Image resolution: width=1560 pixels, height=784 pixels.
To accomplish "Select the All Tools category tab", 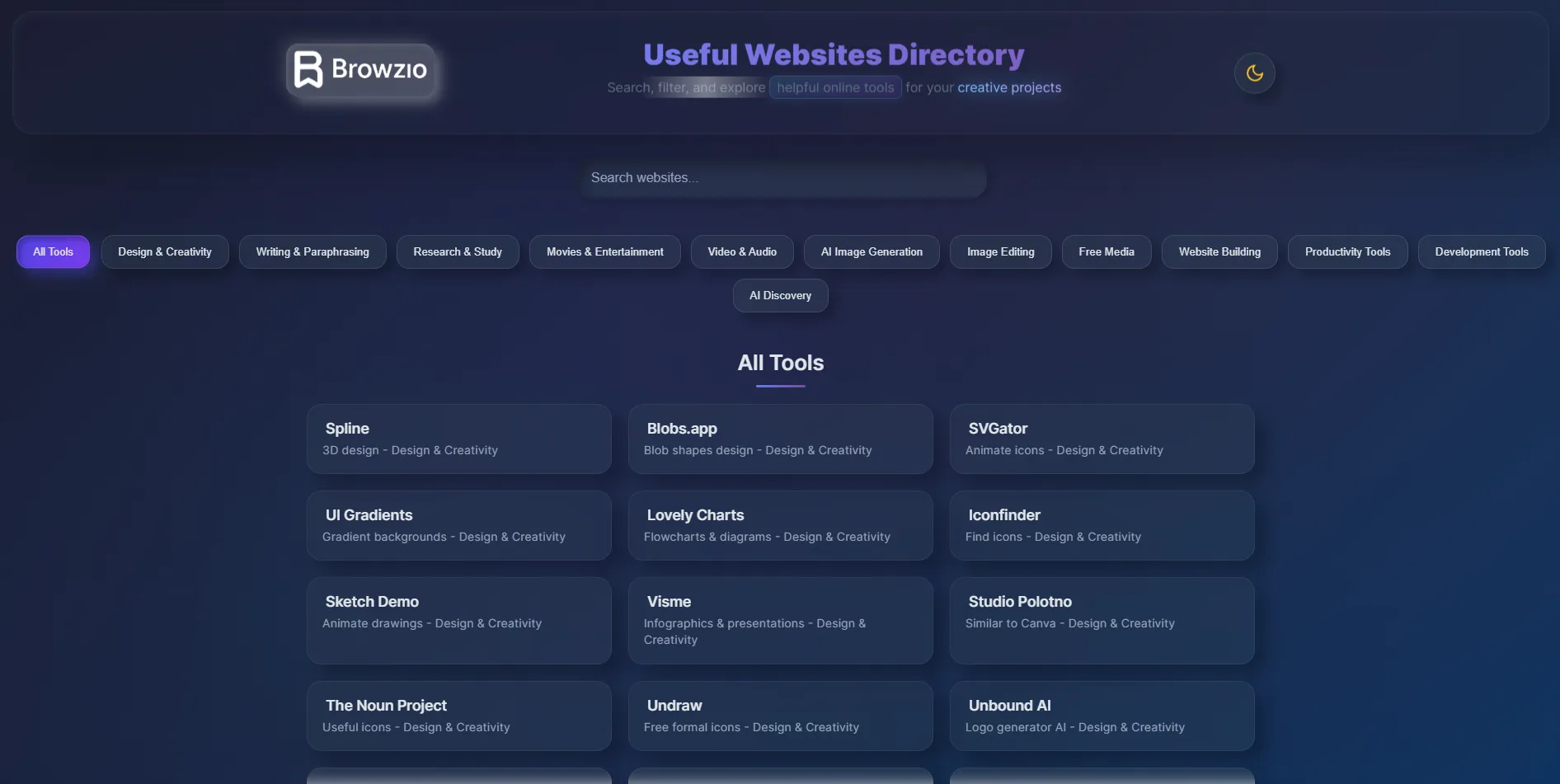I will click(x=53, y=252).
